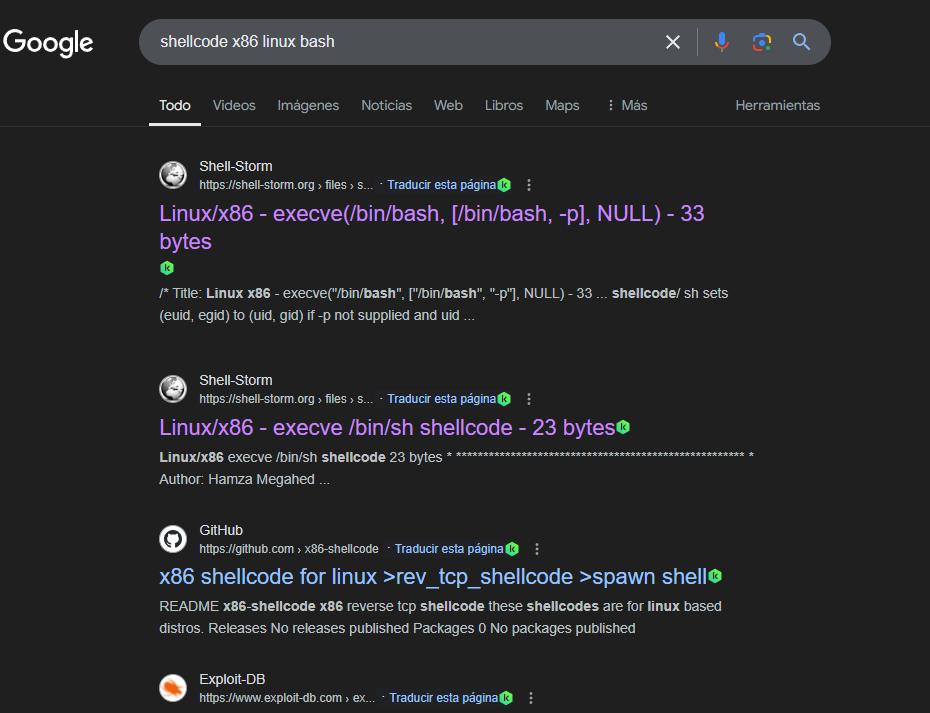Expand the Más search filters menu
930x713 pixels.
point(628,106)
